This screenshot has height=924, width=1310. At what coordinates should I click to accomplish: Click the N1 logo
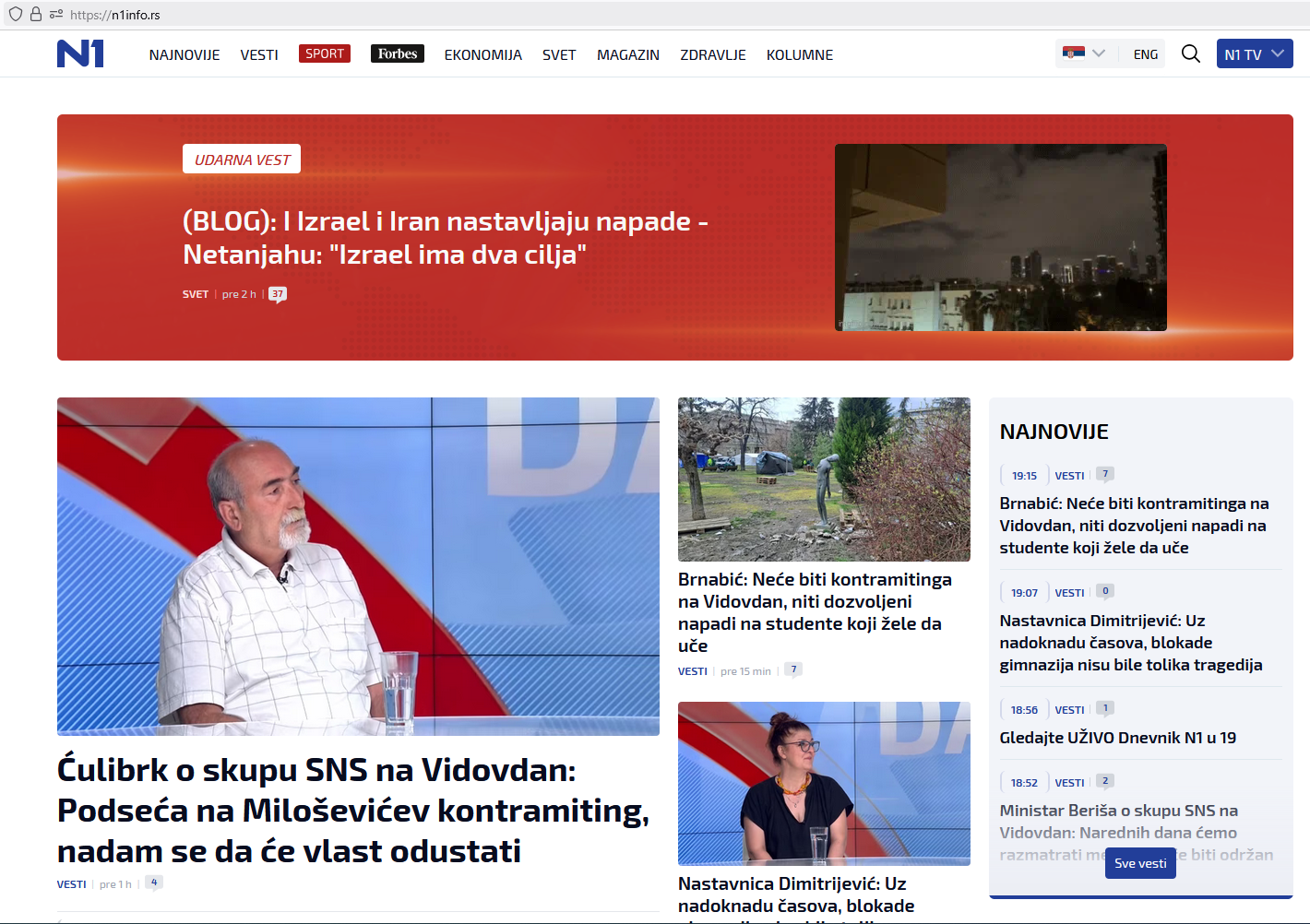pyautogui.click(x=80, y=53)
